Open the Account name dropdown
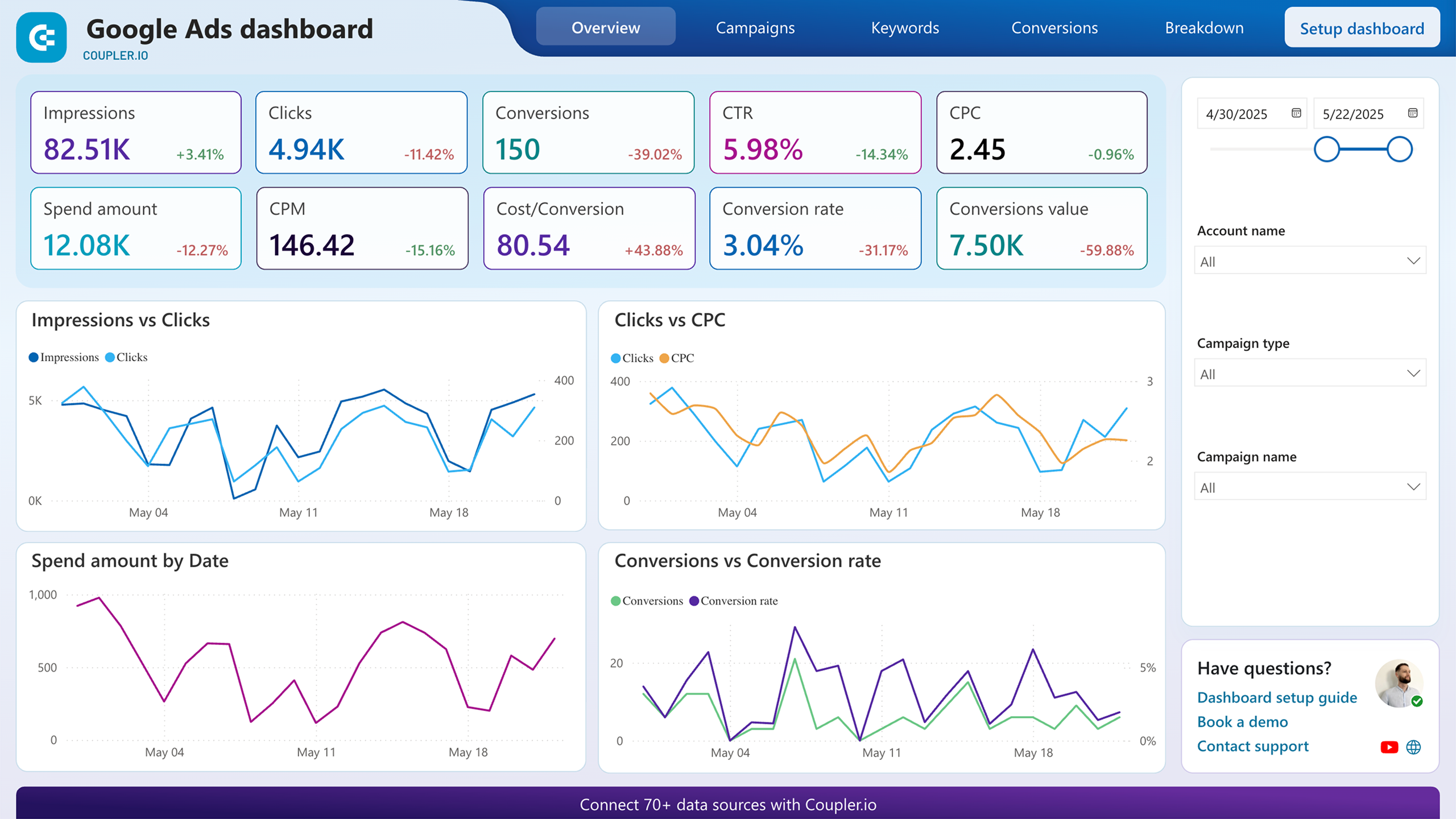The height and width of the screenshot is (819, 1456). [x=1309, y=260]
